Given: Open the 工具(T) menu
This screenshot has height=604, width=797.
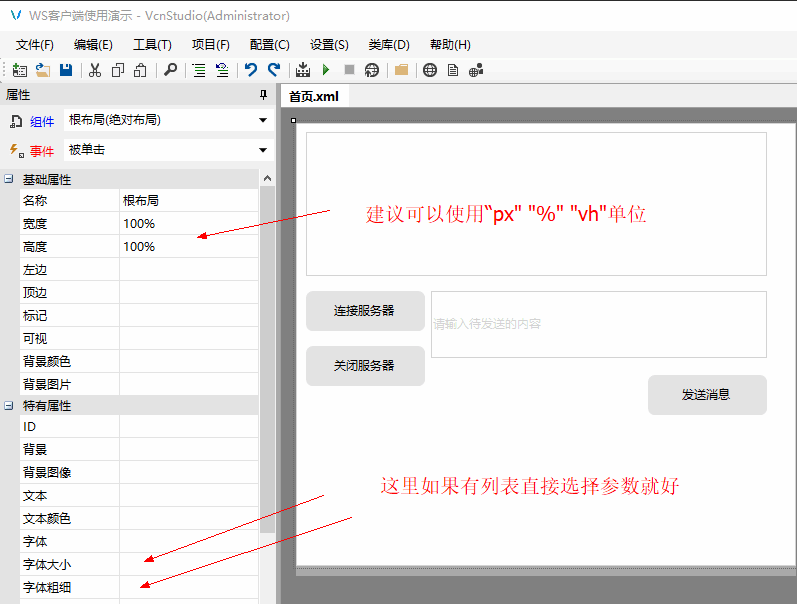Looking at the screenshot, I should 152,45.
